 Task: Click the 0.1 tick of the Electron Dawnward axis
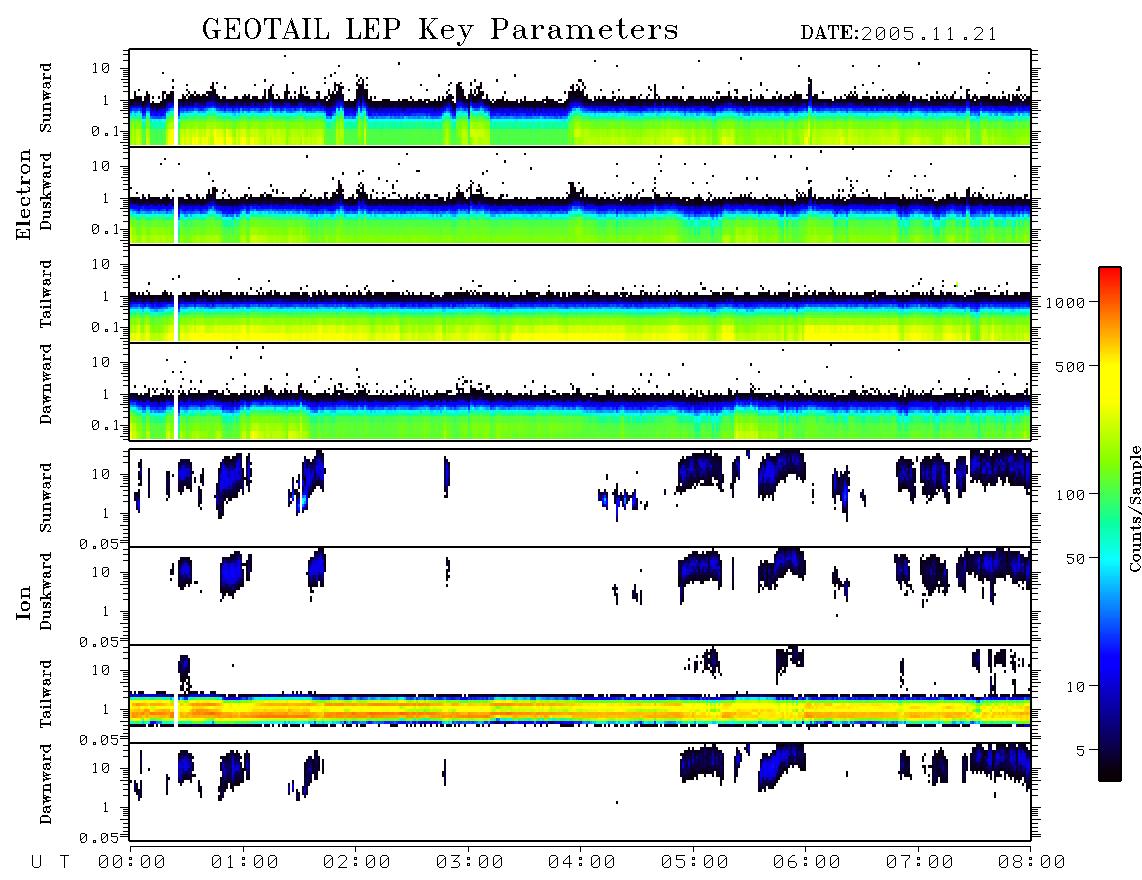point(105,425)
